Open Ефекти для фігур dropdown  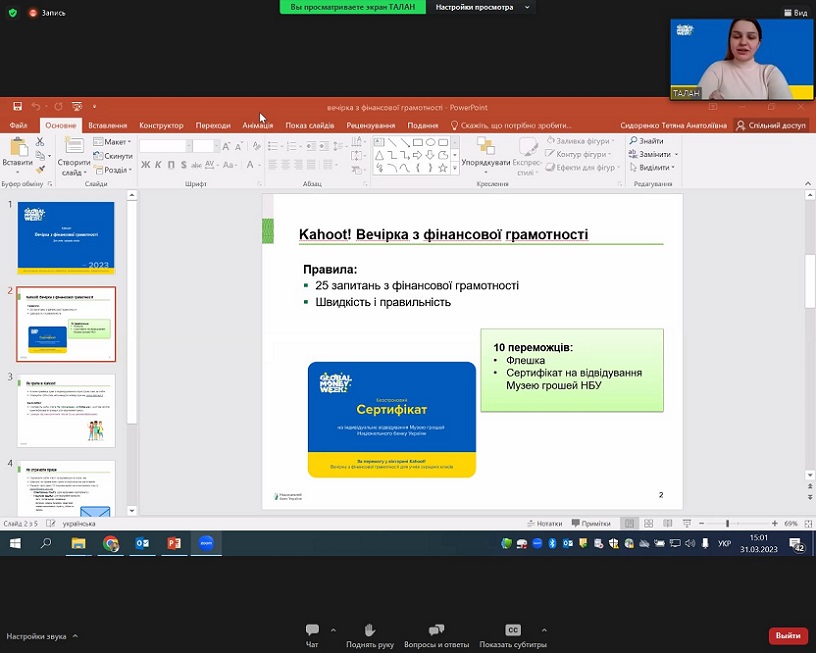(x=583, y=168)
